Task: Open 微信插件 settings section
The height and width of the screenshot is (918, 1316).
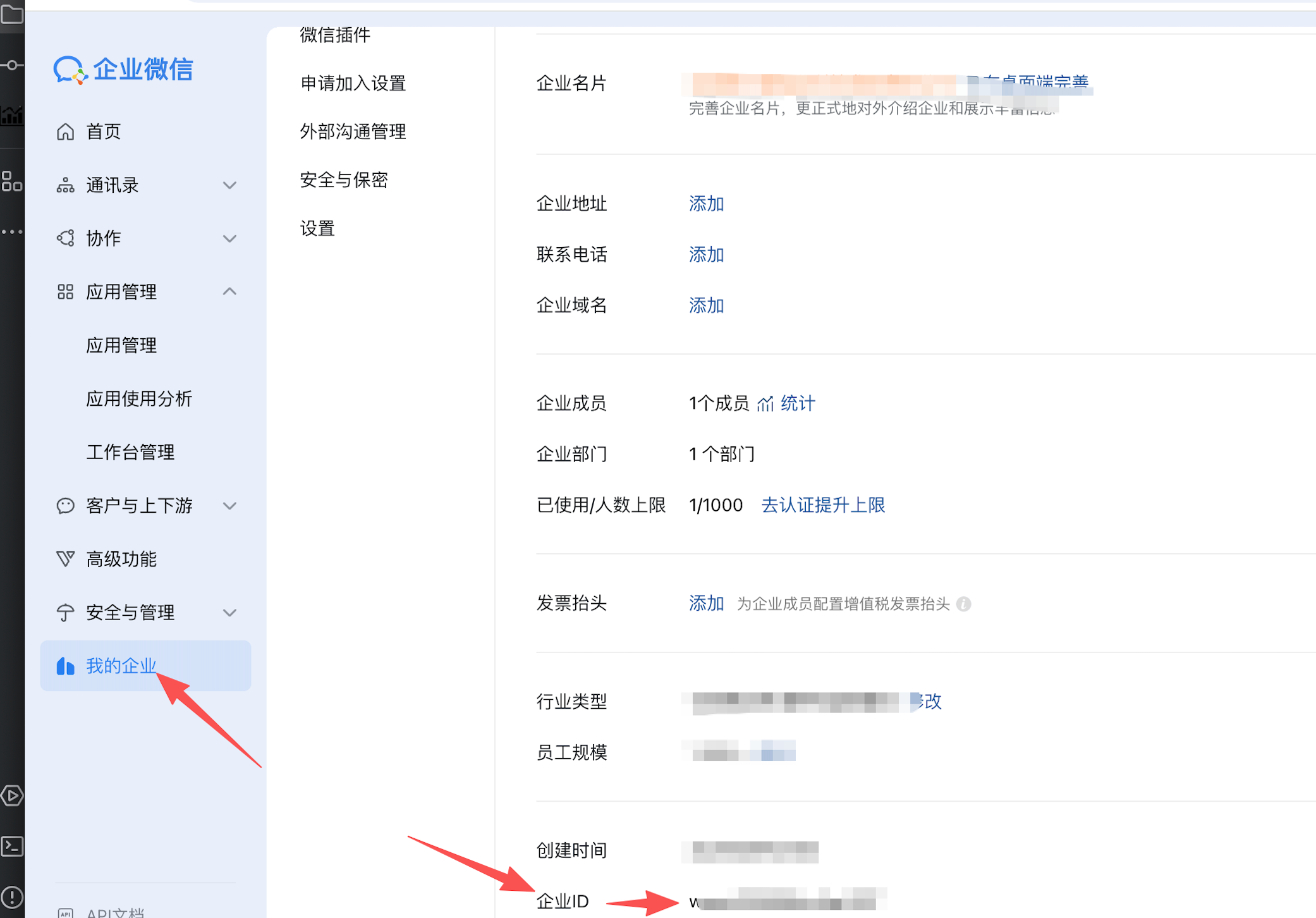Action: (x=335, y=35)
